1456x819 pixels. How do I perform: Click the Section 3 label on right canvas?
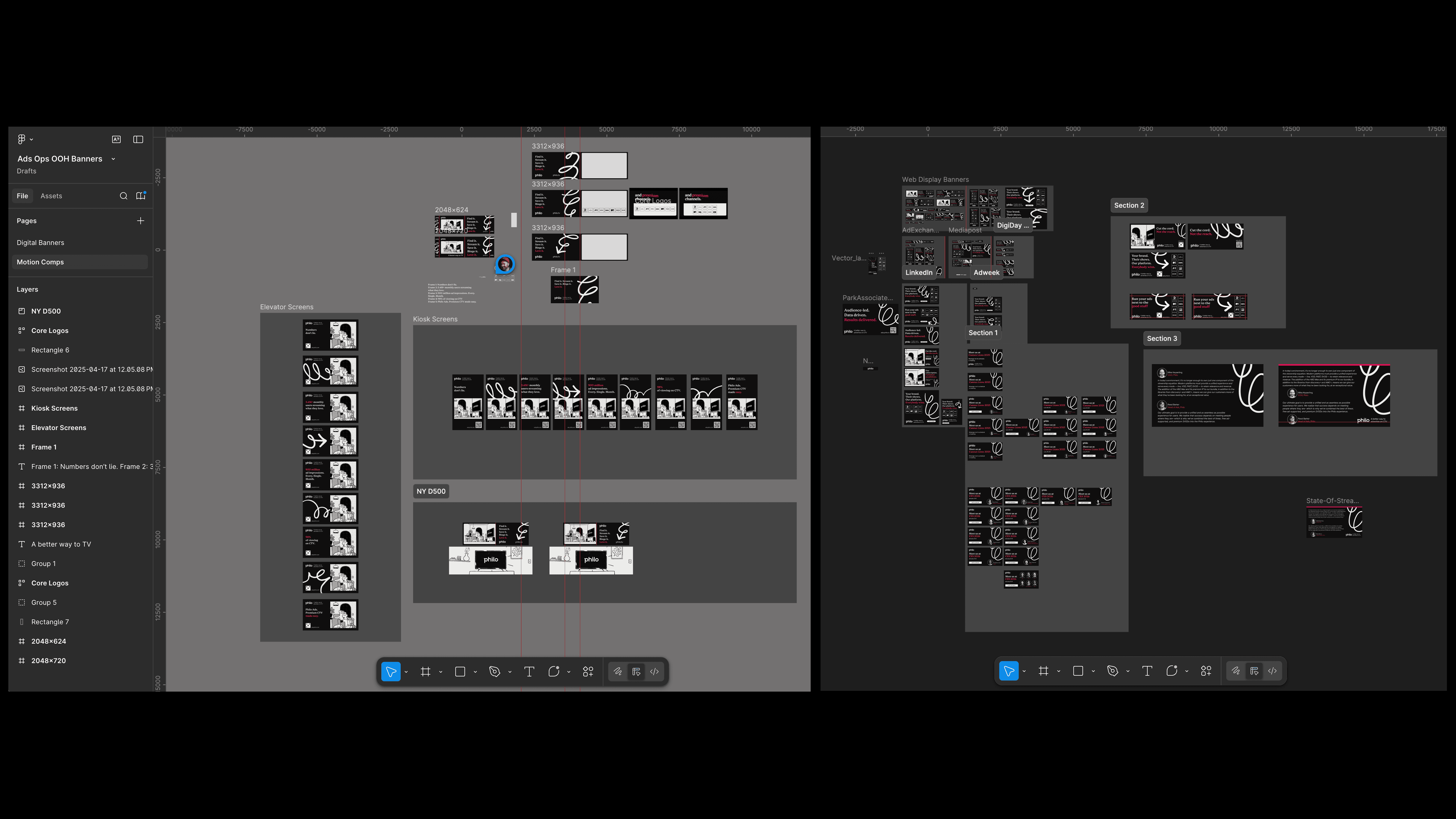click(x=1162, y=338)
